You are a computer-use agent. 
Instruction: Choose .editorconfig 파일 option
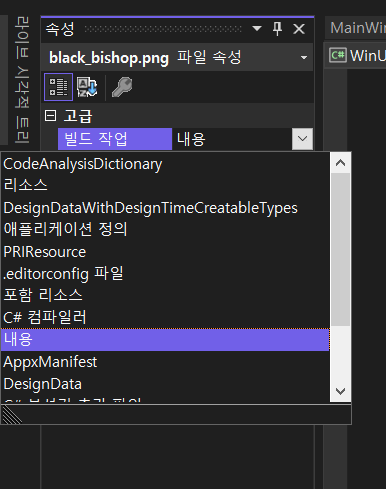click(x=165, y=274)
